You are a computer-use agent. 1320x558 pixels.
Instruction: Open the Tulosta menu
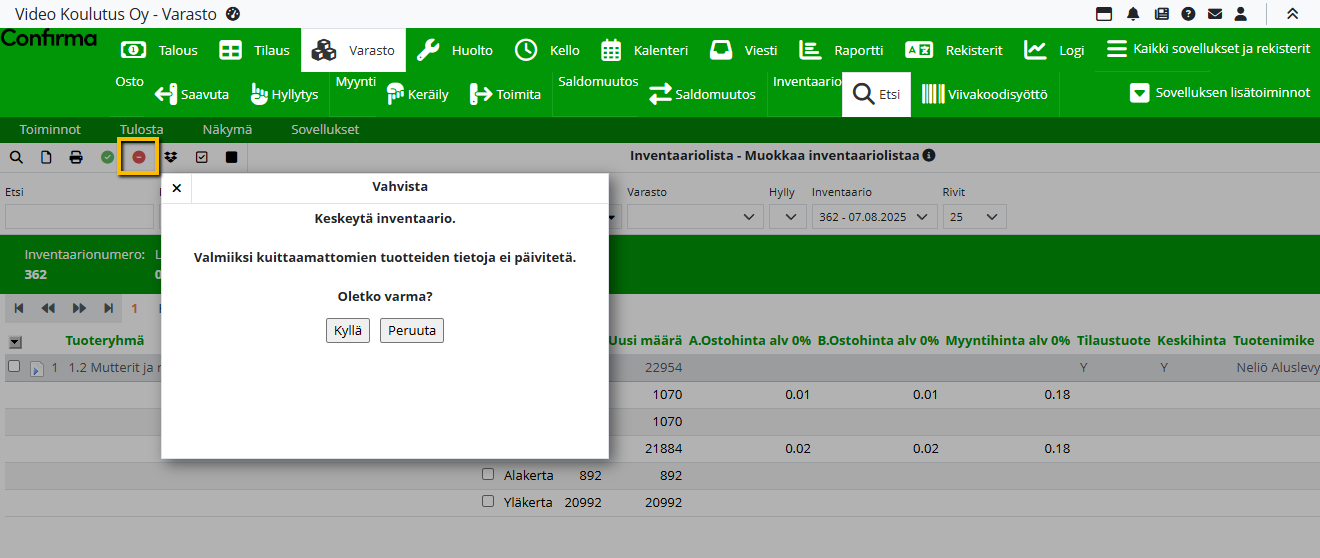point(141,129)
